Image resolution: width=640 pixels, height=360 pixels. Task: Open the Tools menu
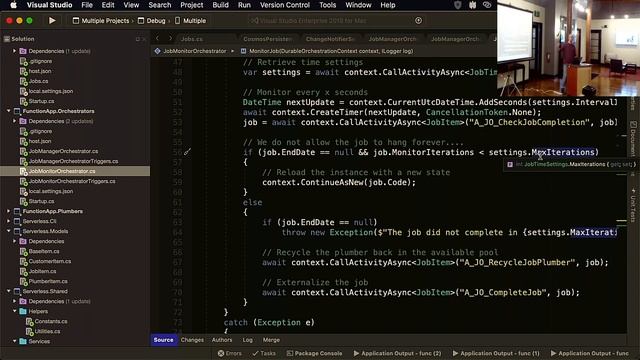(327, 5)
